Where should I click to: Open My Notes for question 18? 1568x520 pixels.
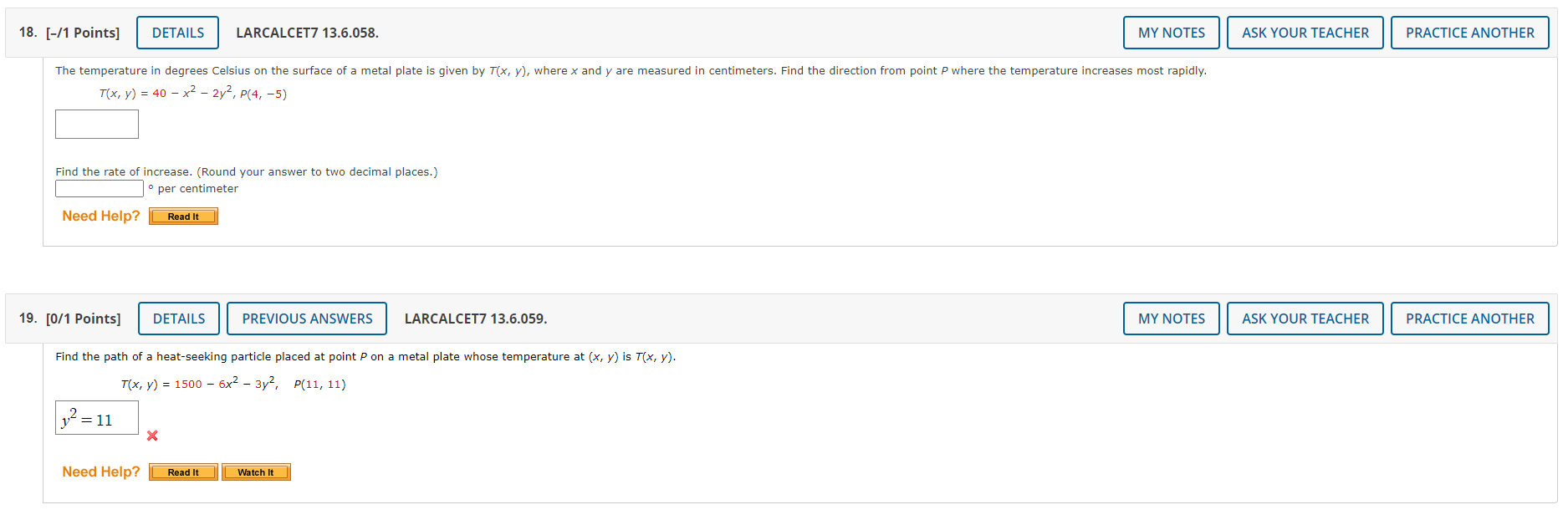tap(1172, 33)
